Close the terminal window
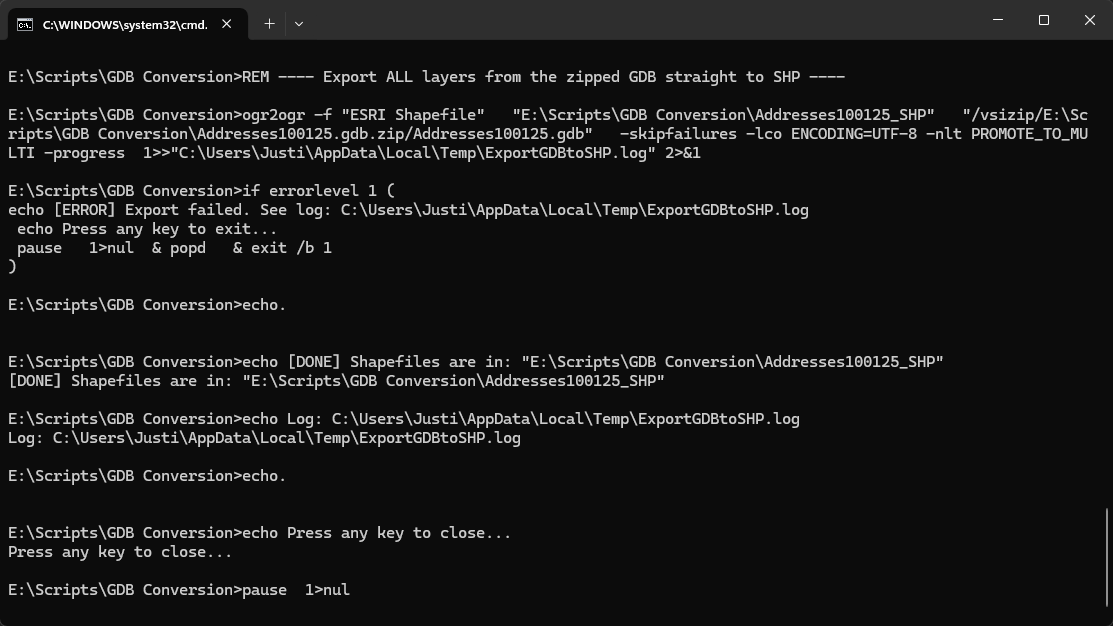The image size is (1113, 626). click(1090, 20)
